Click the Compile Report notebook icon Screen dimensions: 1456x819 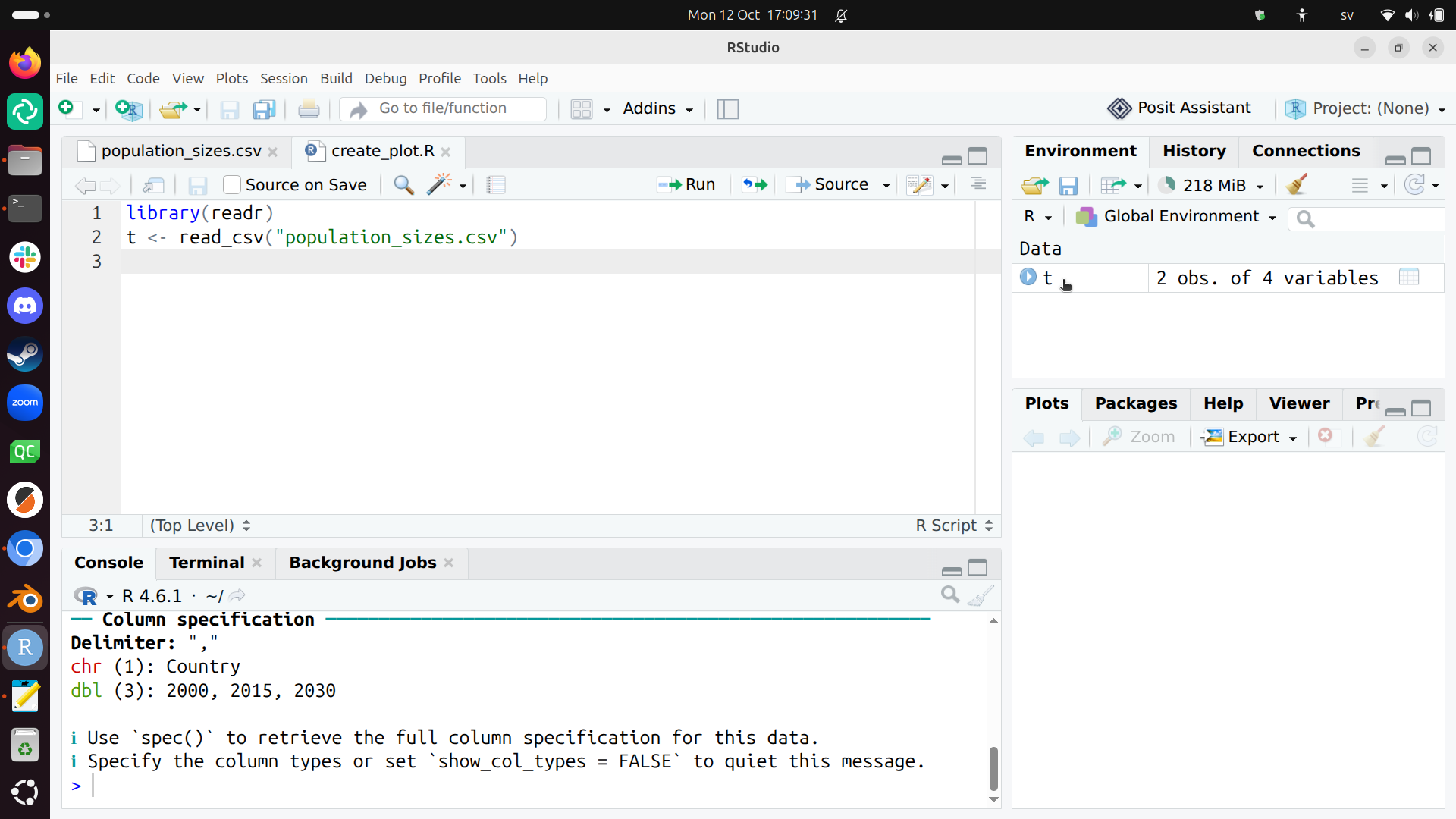coord(496,185)
